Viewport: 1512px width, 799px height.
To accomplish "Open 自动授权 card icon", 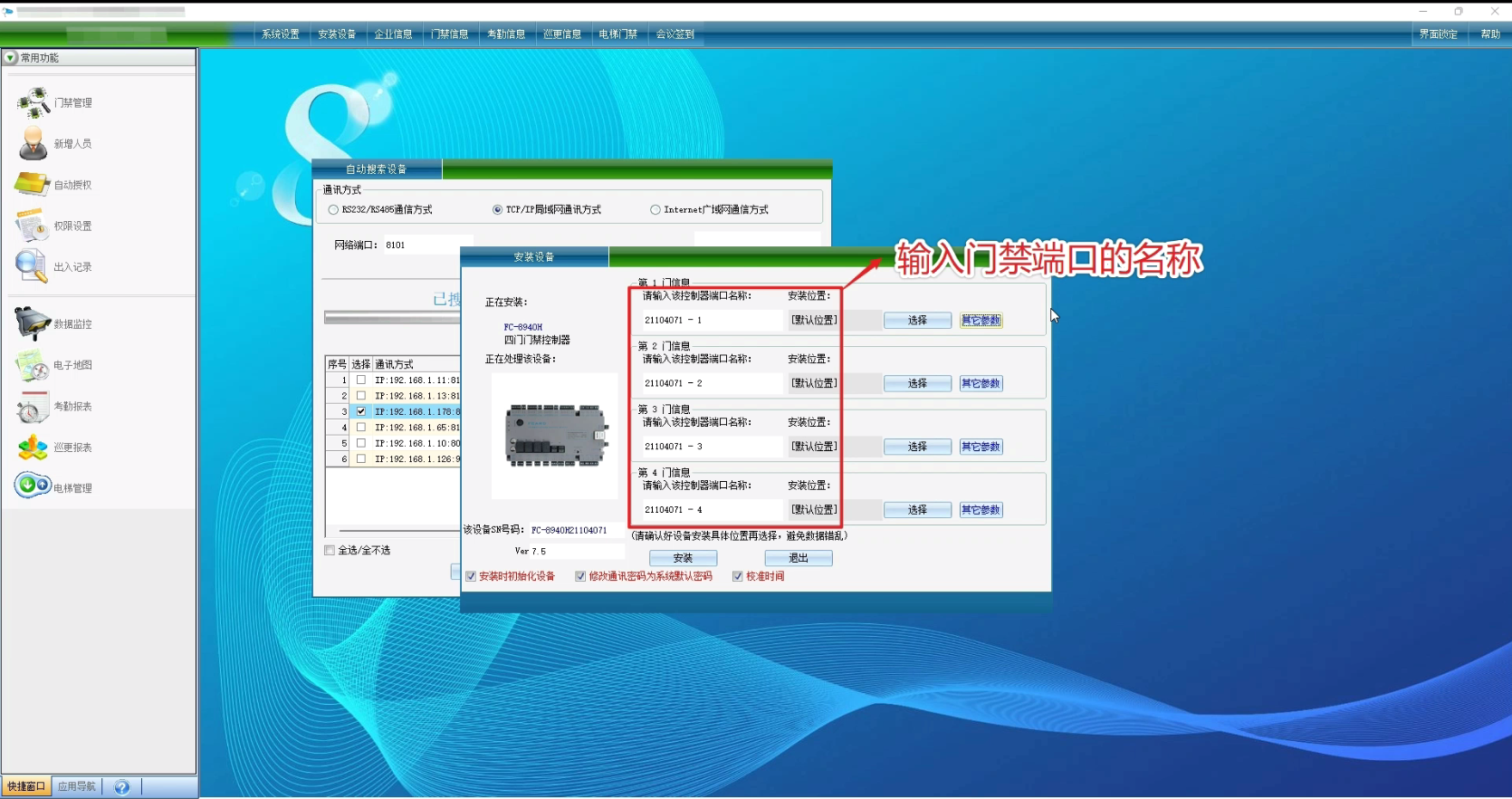I will coord(33,184).
